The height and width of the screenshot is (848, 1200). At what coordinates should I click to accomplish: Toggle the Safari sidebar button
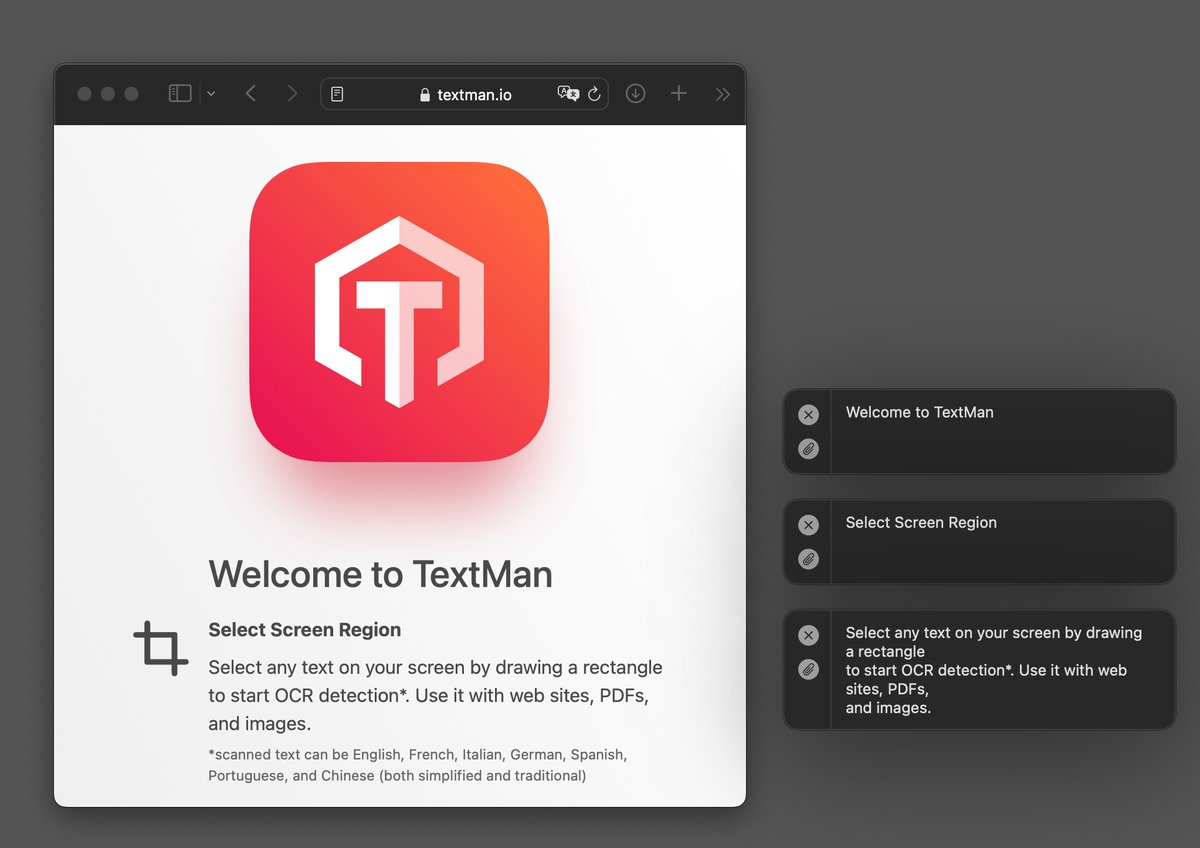coord(180,93)
